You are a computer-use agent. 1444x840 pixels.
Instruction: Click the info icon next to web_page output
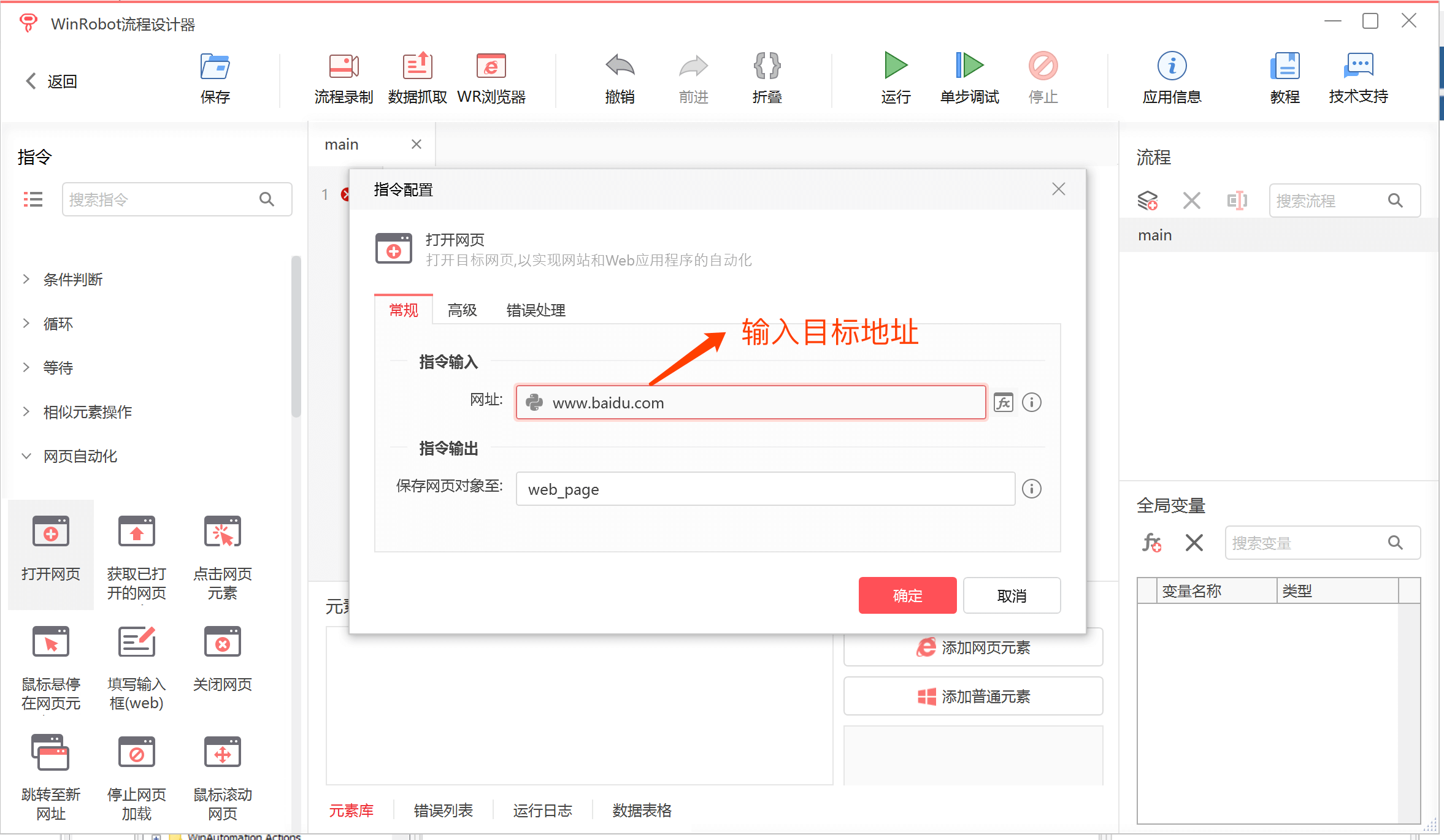tap(1032, 489)
